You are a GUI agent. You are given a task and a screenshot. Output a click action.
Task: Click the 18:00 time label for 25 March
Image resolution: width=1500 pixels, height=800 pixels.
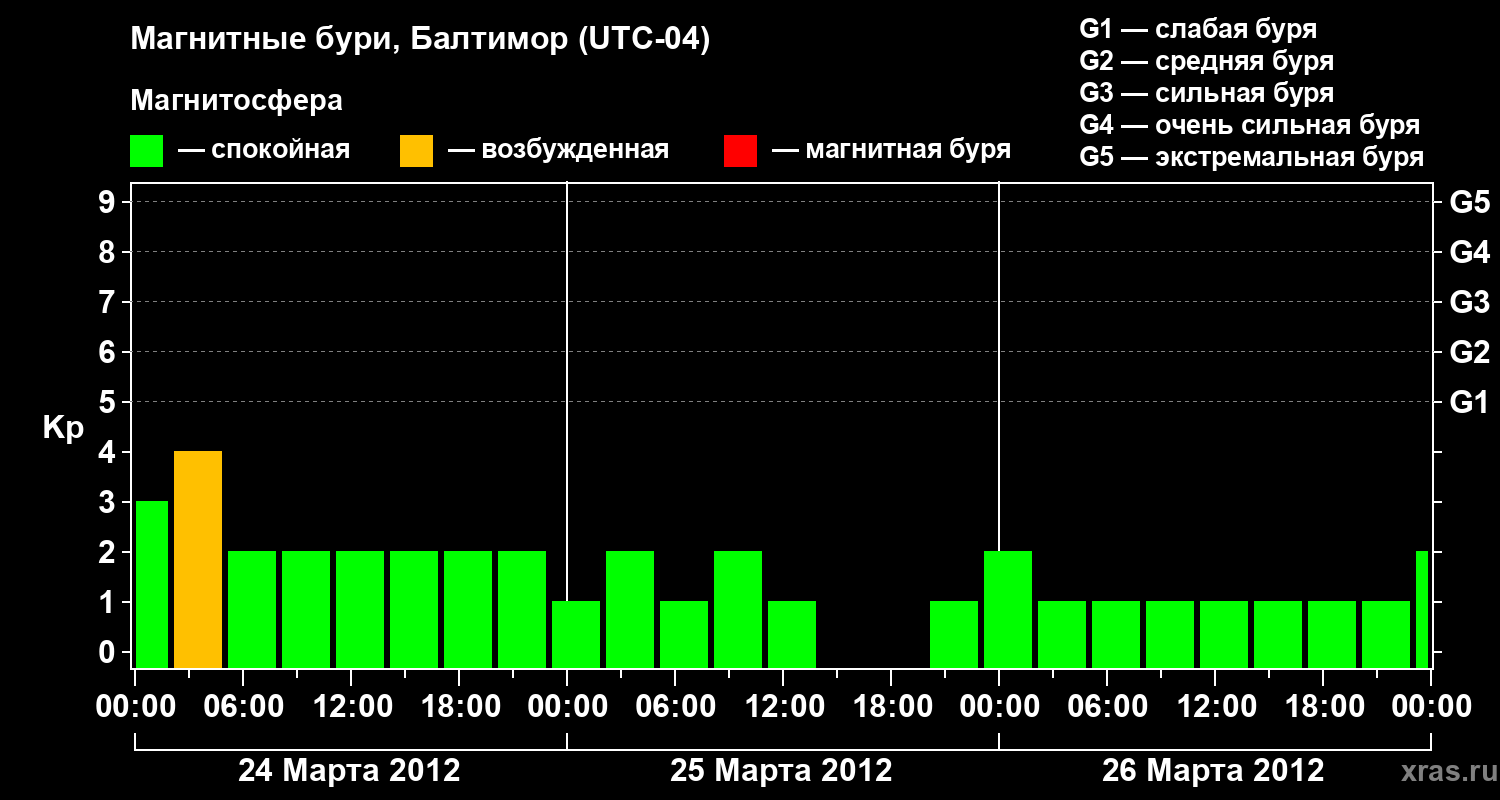coord(891,707)
